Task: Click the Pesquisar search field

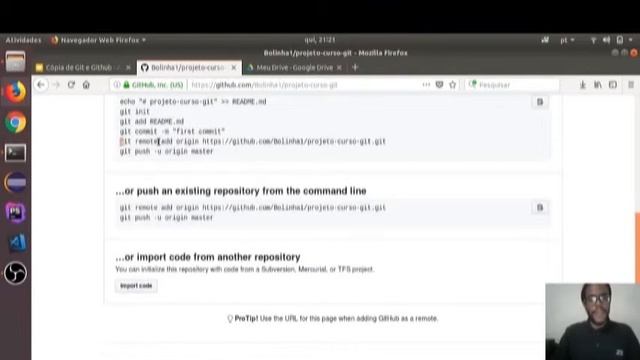Action: pyautogui.click(x=513, y=85)
